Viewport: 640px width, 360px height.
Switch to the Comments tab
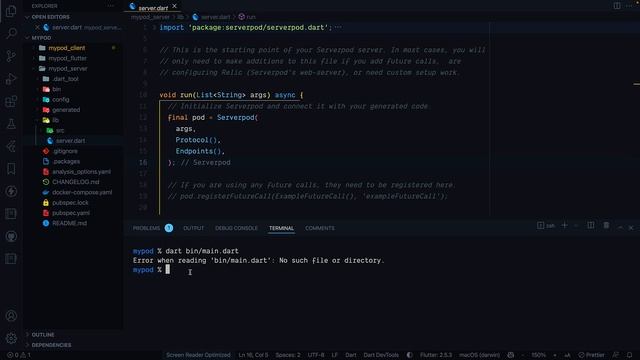(320, 228)
